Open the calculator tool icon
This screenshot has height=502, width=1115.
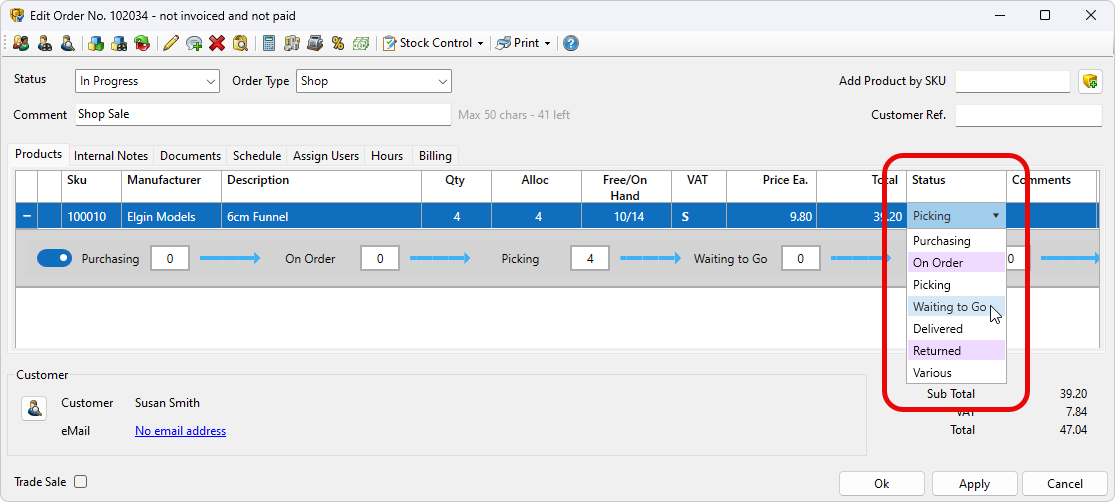point(269,43)
